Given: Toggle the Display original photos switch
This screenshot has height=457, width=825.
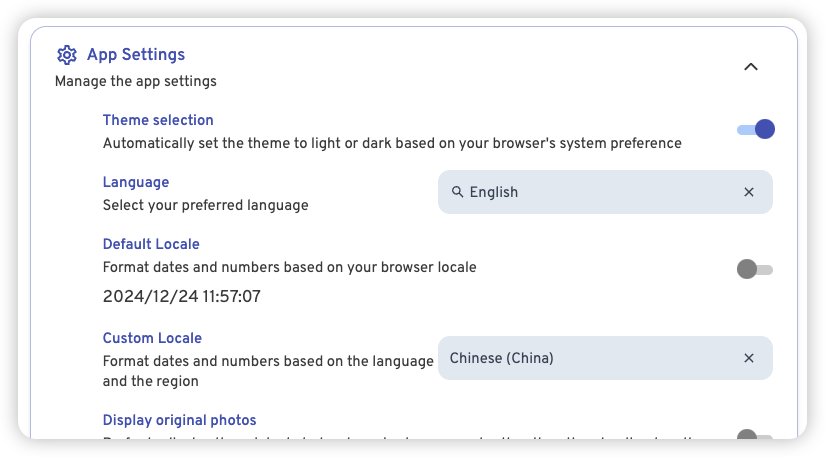Looking at the screenshot, I should pos(754,436).
